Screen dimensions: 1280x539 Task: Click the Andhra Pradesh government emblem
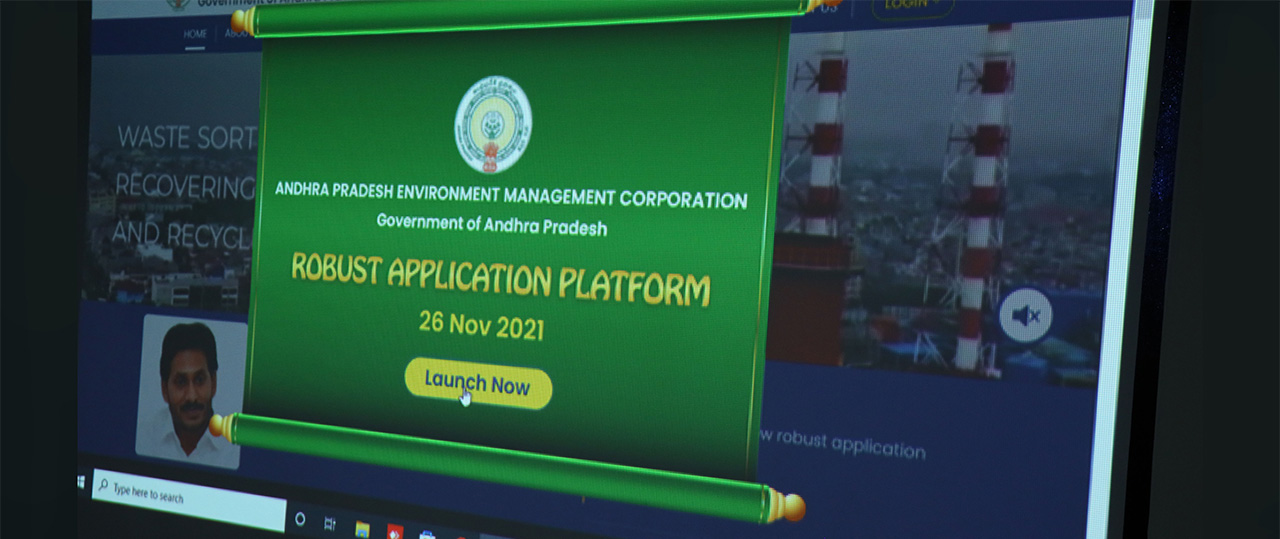[x=492, y=125]
